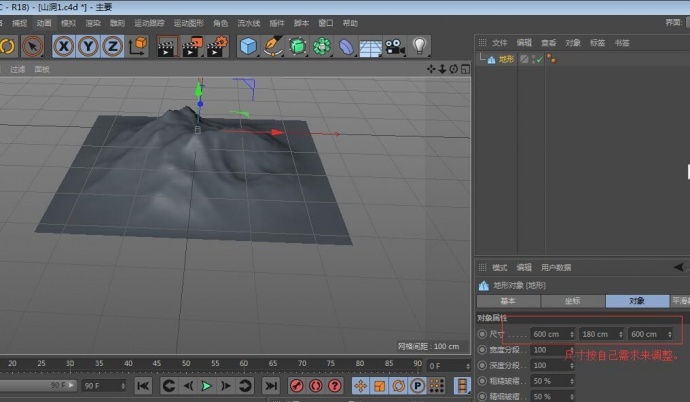Click the 基本 tab button

pyautogui.click(x=508, y=300)
